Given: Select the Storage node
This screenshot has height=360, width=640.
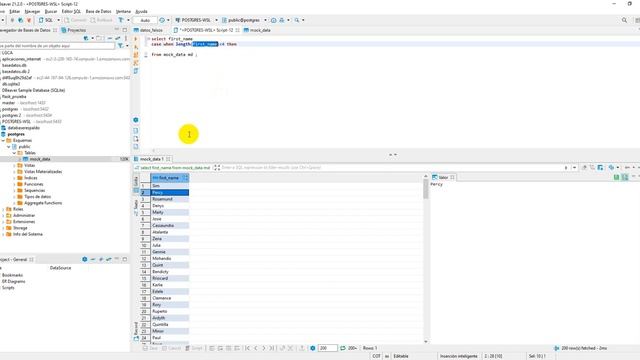Looking at the screenshot, I should pyautogui.click(x=20, y=228).
